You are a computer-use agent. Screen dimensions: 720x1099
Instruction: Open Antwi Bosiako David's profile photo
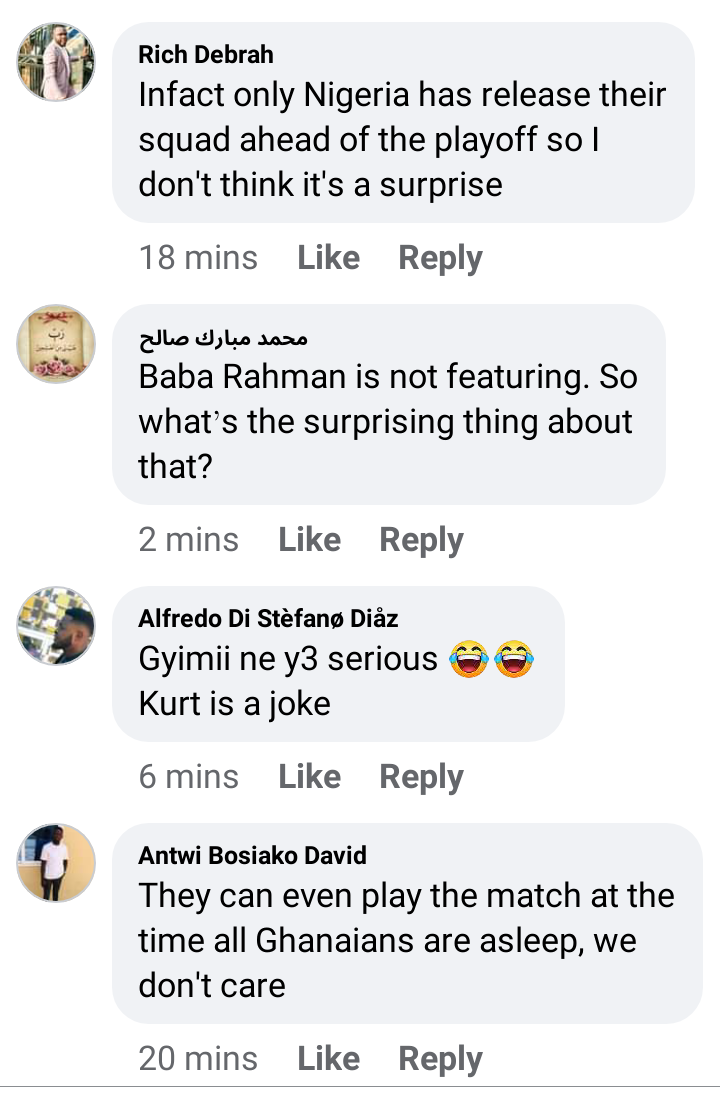point(56,863)
